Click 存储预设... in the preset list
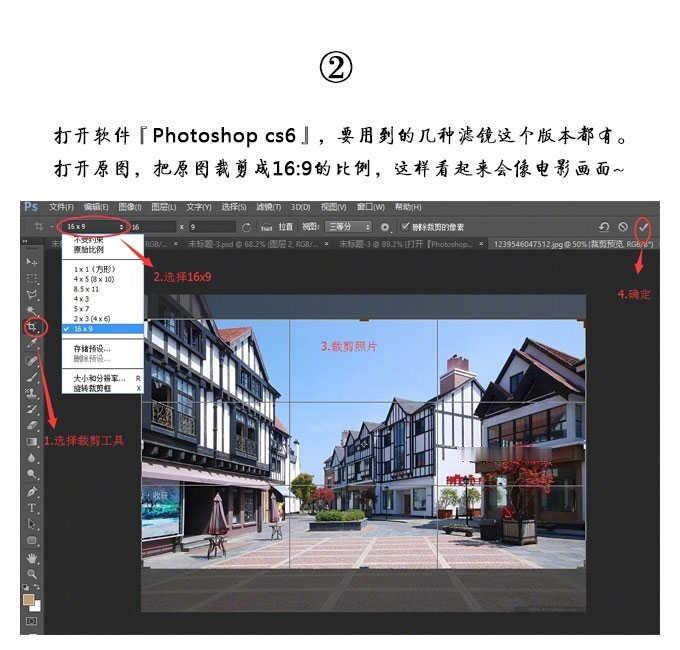This screenshot has height=650, width=680. coord(103,348)
